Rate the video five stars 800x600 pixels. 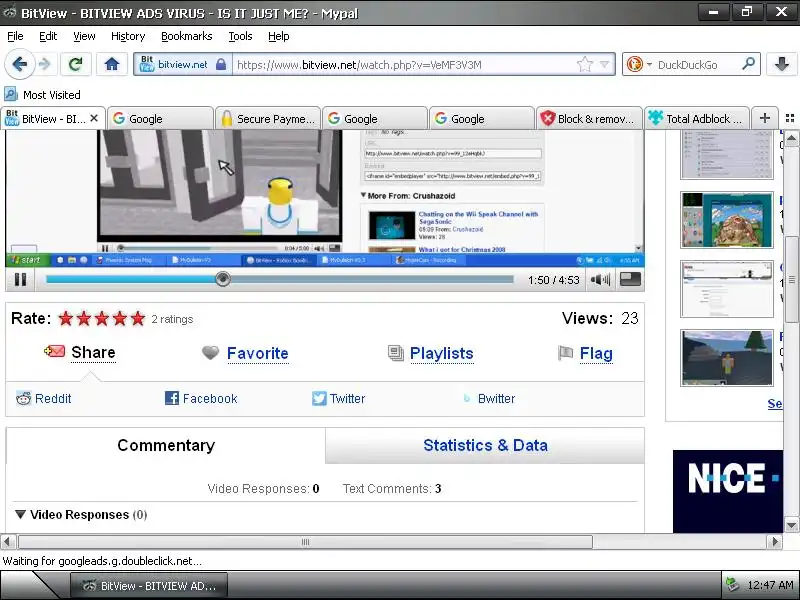138,318
